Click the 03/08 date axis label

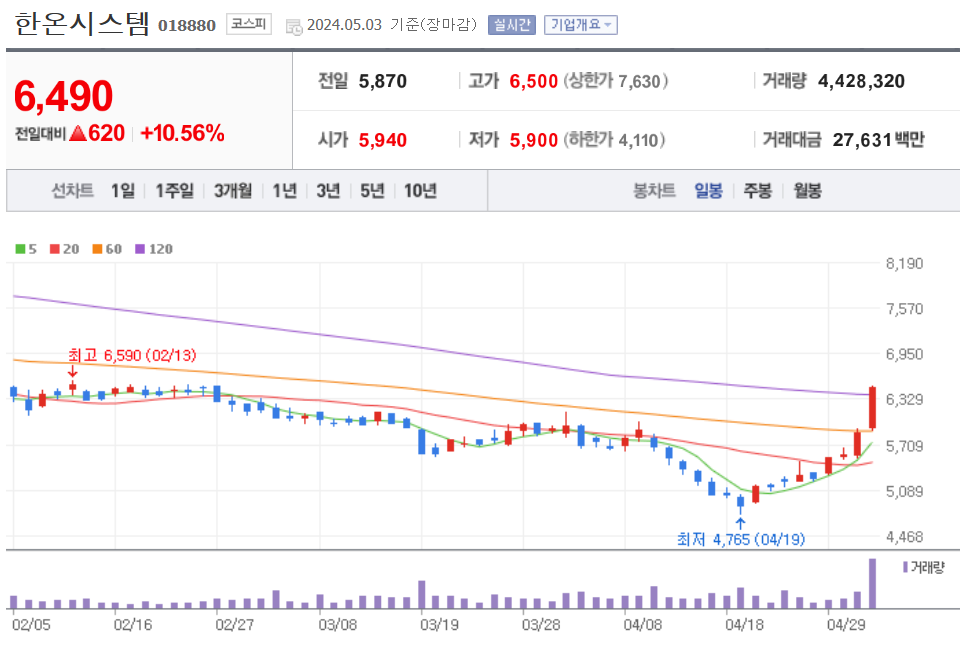pos(337,625)
